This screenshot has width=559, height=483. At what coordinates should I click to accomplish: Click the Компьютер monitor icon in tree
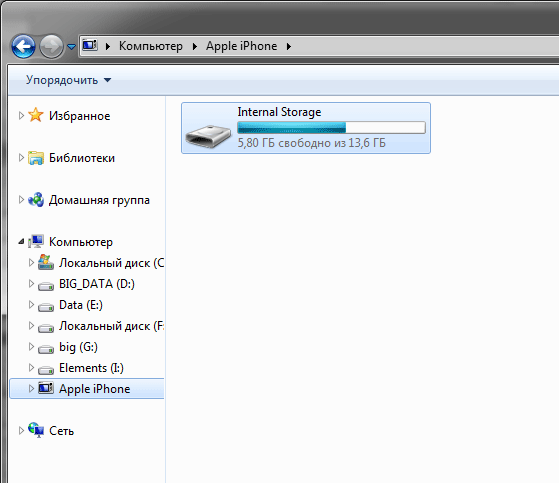(x=36, y=241)
